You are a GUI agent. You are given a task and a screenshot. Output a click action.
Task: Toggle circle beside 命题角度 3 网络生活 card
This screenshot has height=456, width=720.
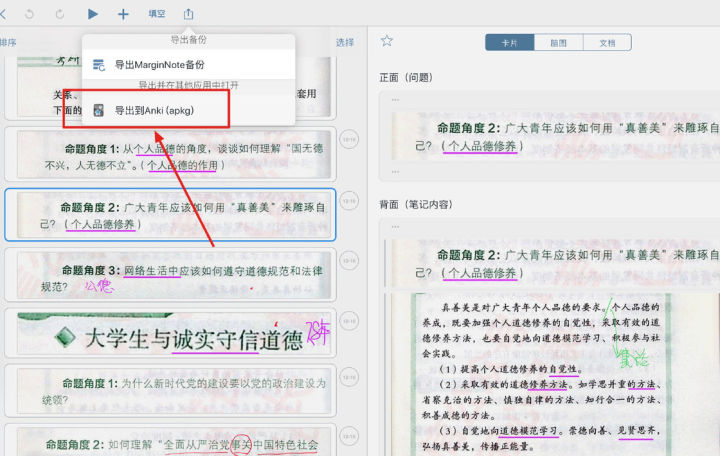click(x=349, y=260)
